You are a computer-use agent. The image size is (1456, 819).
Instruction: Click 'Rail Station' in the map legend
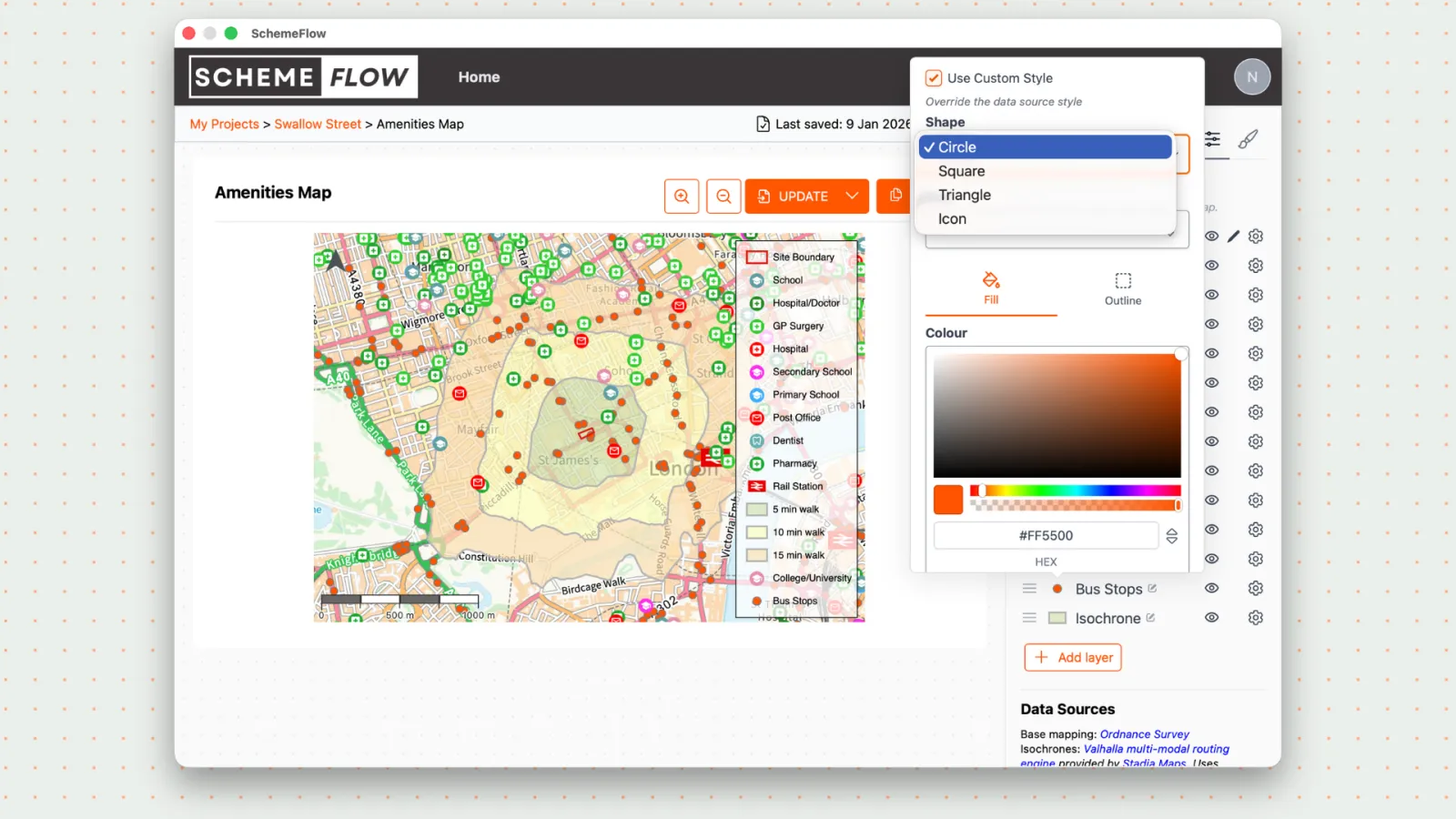pos(798,487)
